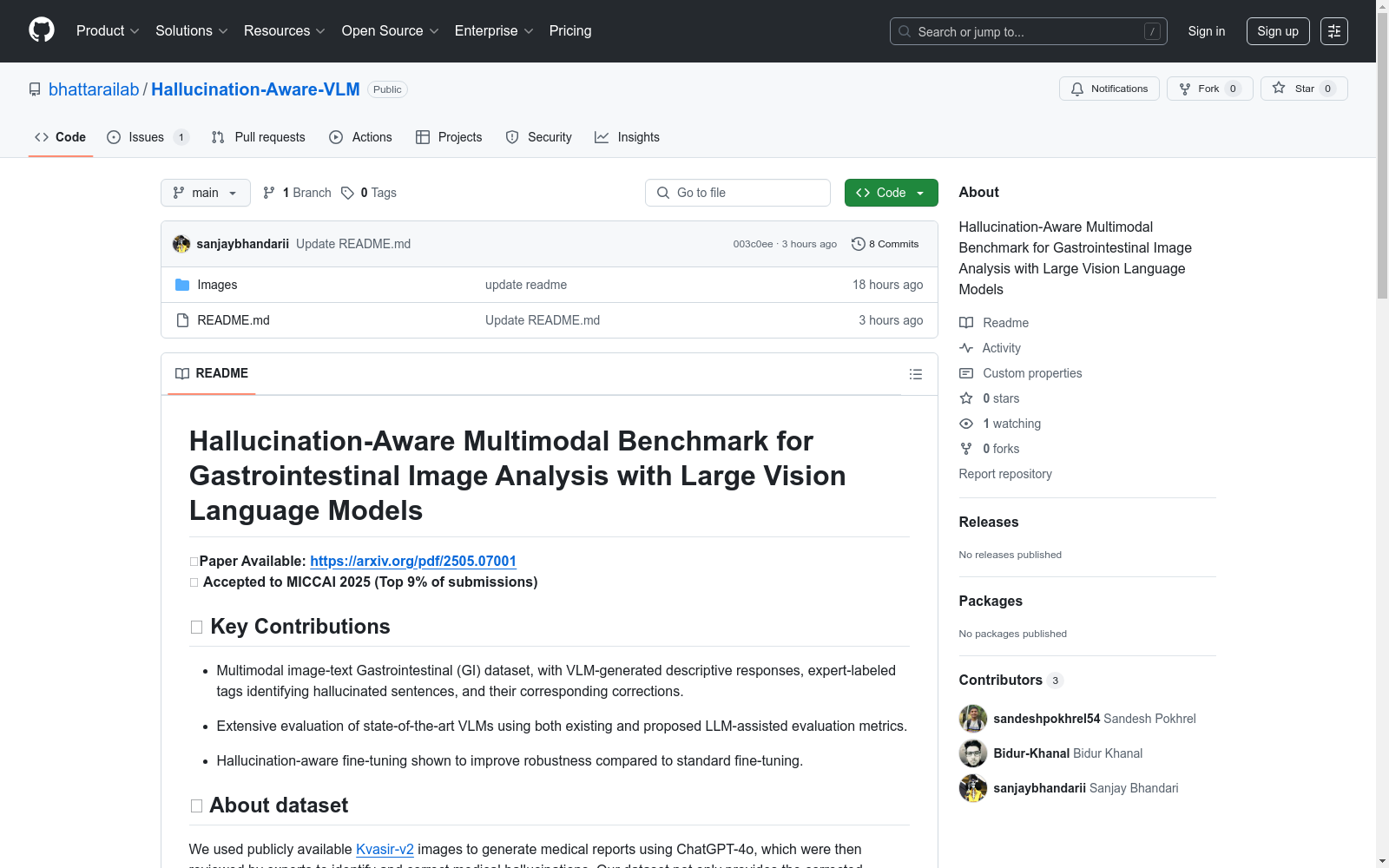Select the README tab header
This screenshot has height=868, width=1389.
(x=212, y=373)
